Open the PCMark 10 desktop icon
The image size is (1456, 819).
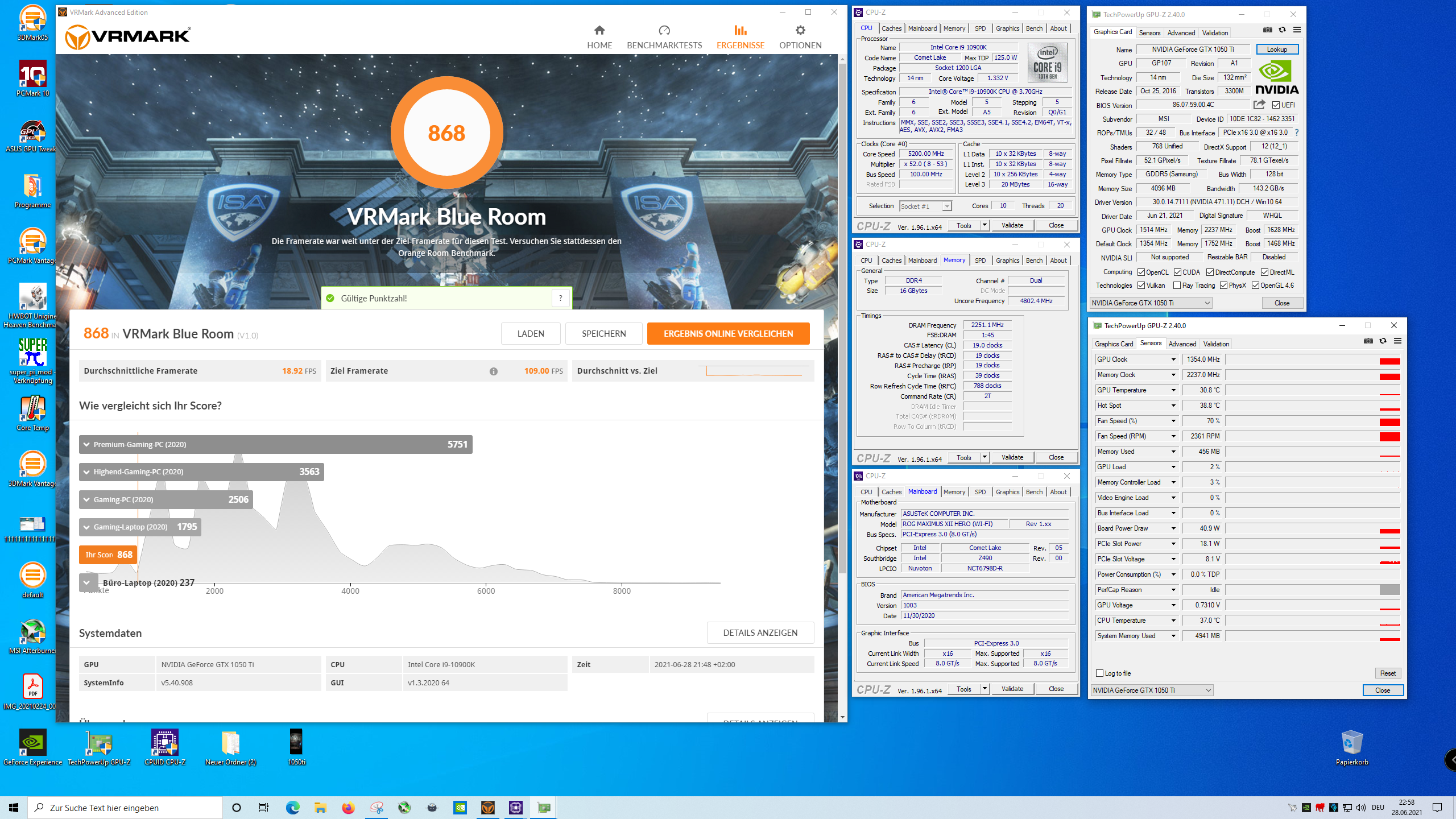(32, 78)
